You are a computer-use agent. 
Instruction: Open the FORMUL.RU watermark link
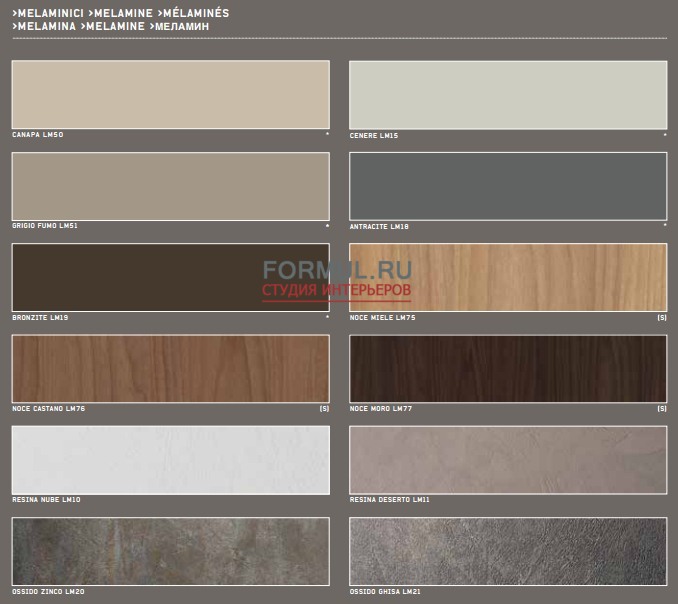click(337, 270)
